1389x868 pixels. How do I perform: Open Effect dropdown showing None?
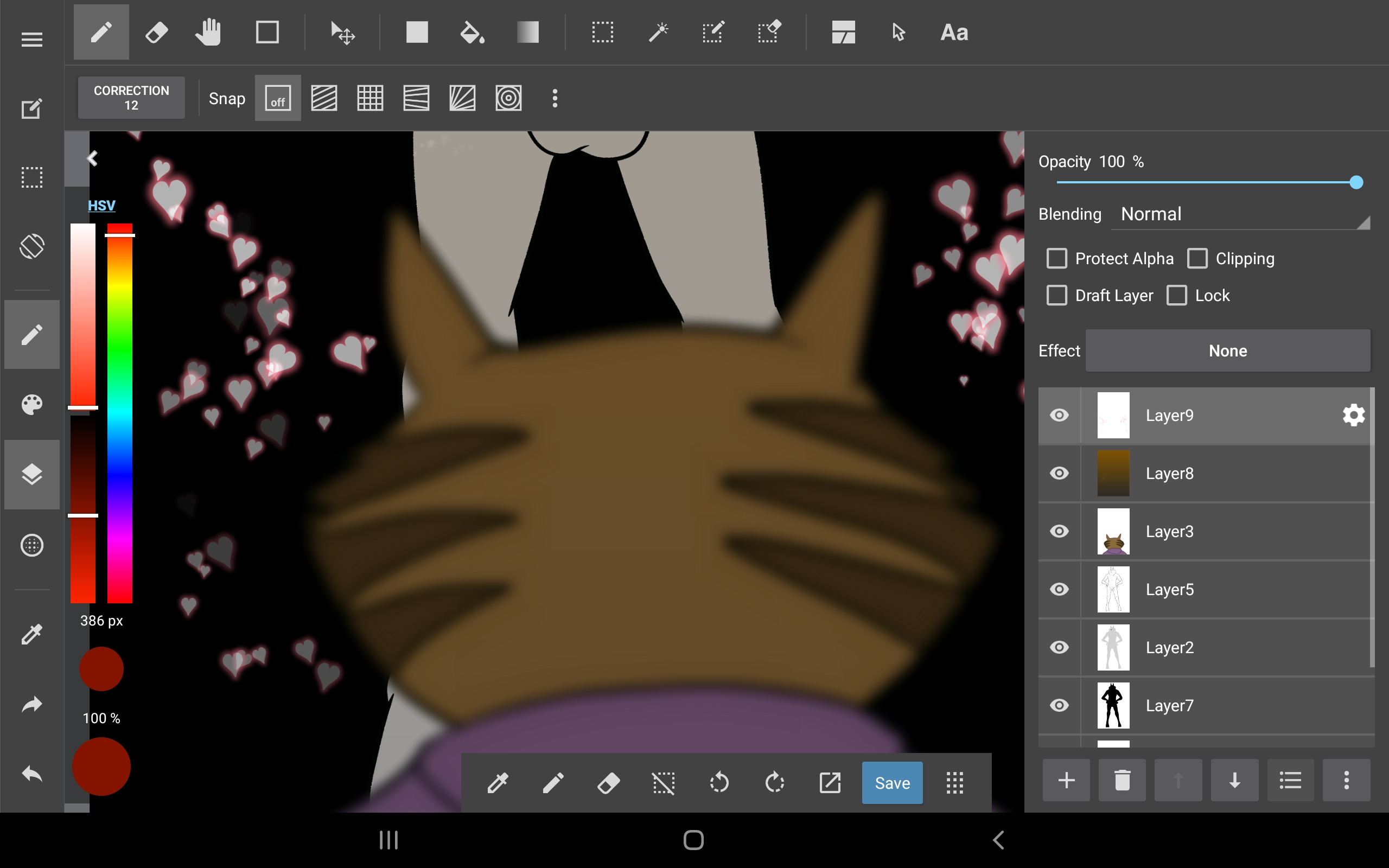[1227, 351]
